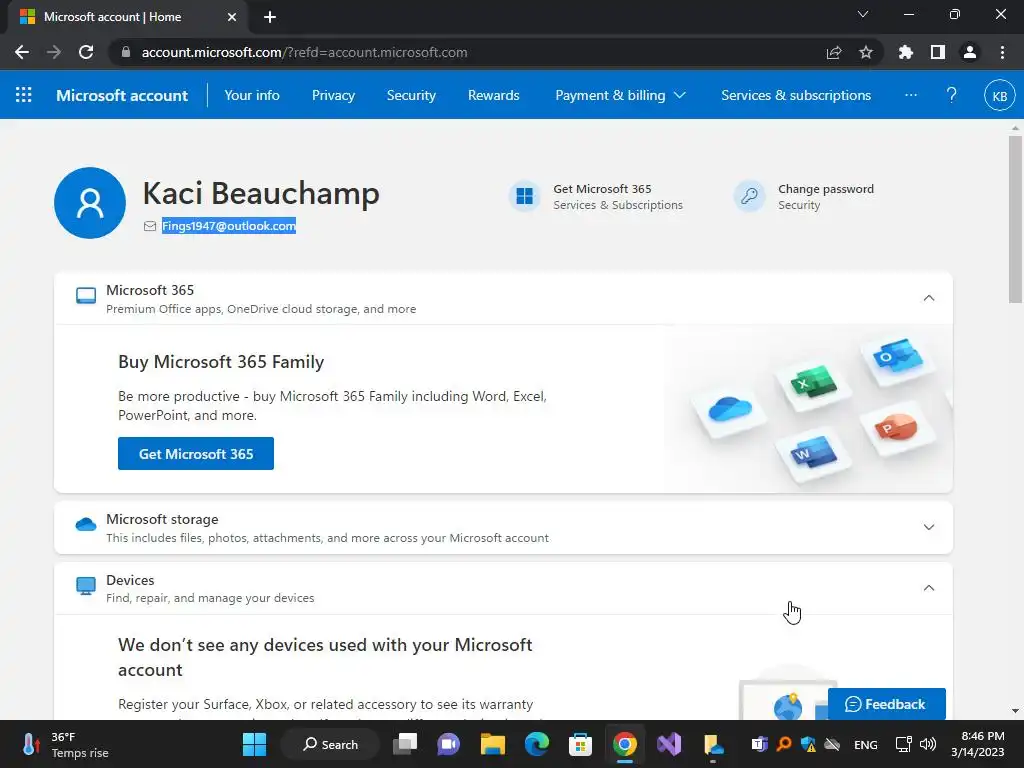Click the page vertical scrollbar

(x=1015, y=219)
